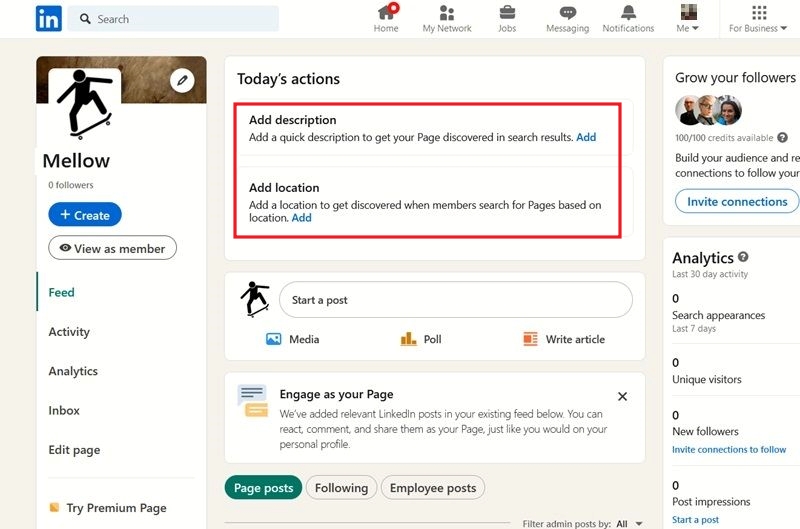Select the Feed sidebar item
Screen dimensions: 800x529
click(62, 292)
